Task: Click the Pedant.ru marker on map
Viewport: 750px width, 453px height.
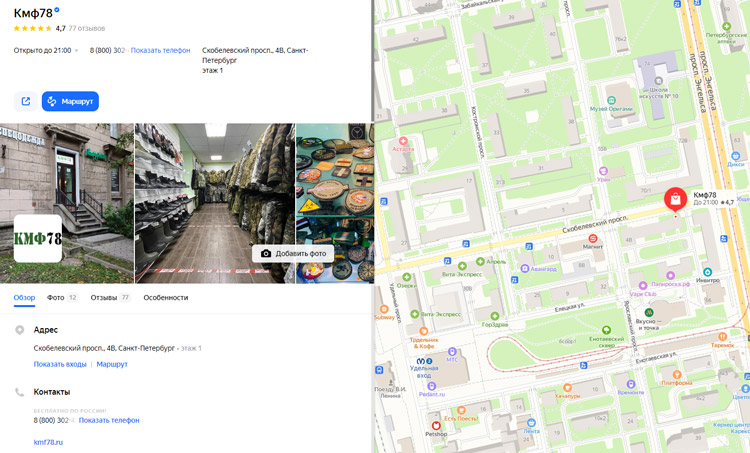Action: (431, 386)
